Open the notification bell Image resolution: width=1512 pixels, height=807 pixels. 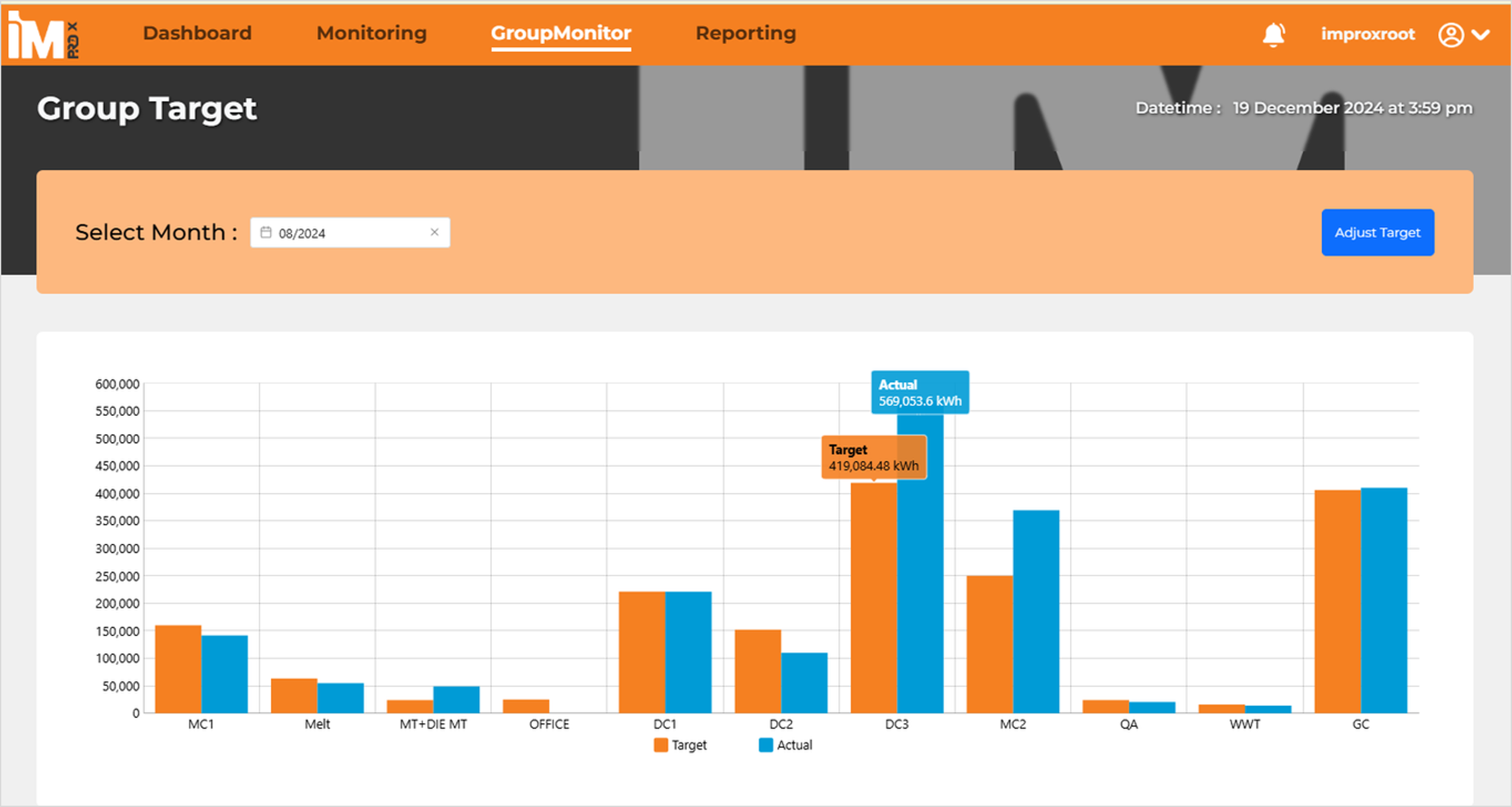1273,34
